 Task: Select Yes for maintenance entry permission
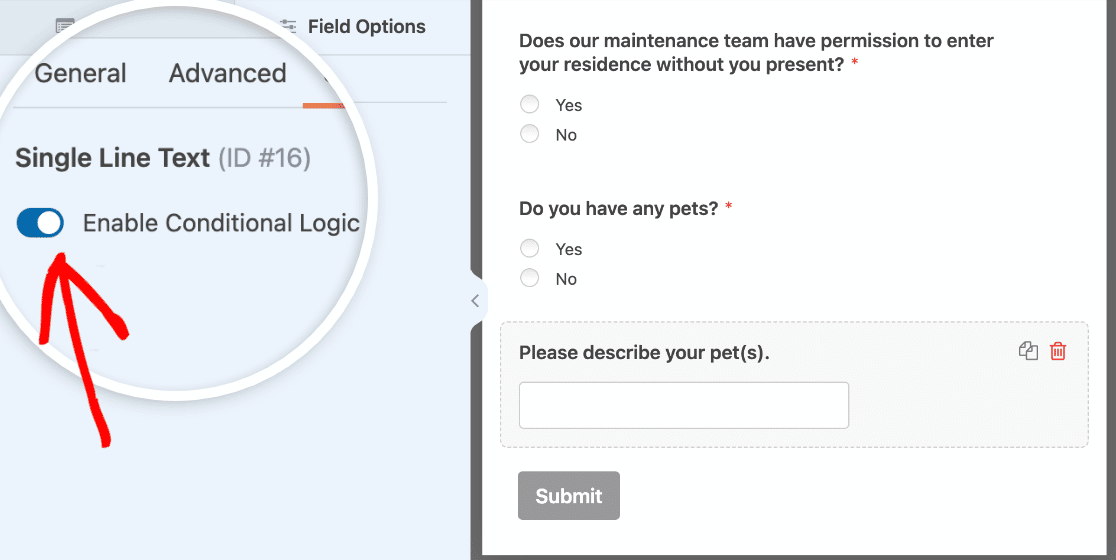pos(530,105)
